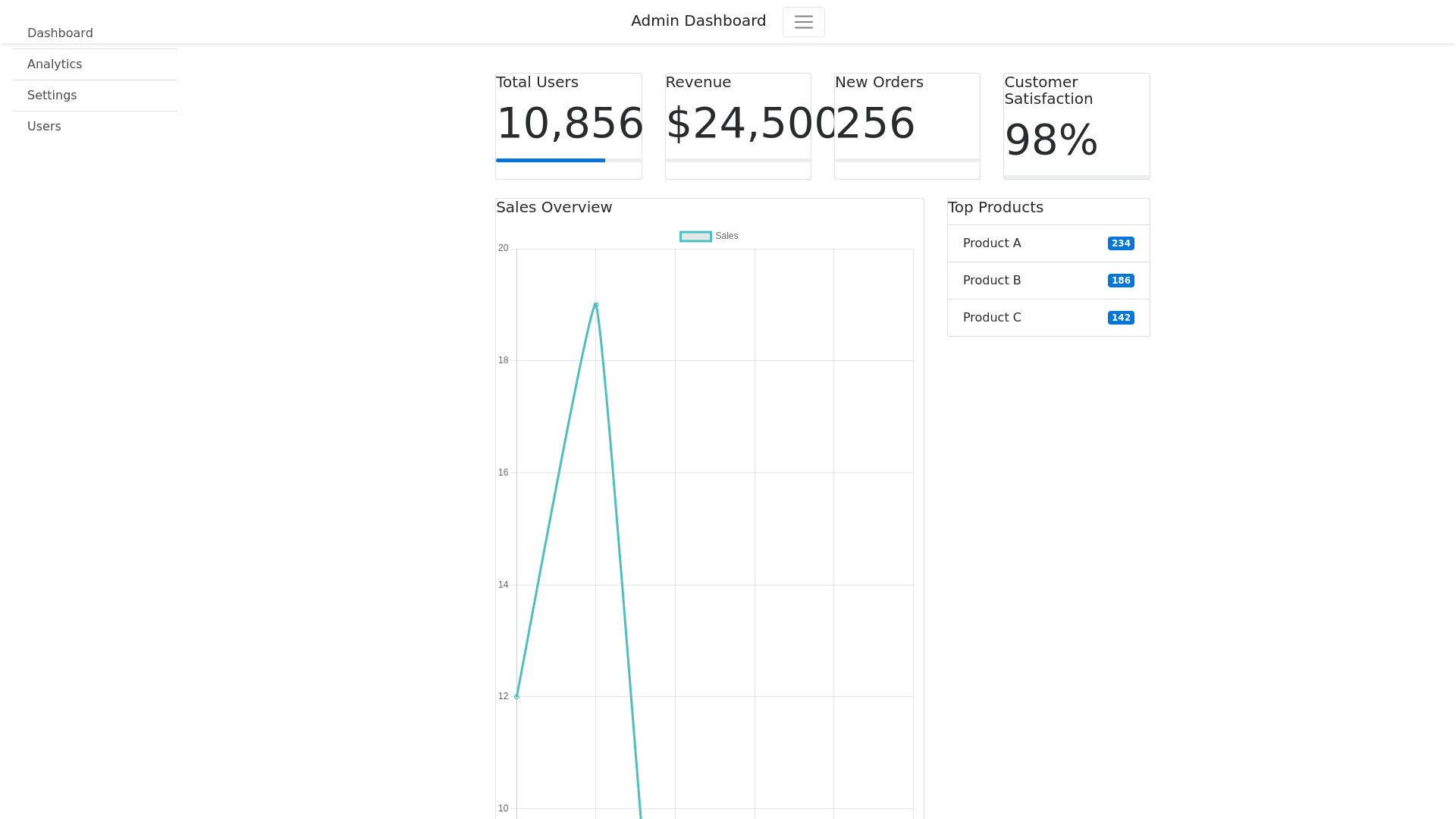
Task: Click the Sales legend label text
Action: pyautogui.click(x=726, y=237)
